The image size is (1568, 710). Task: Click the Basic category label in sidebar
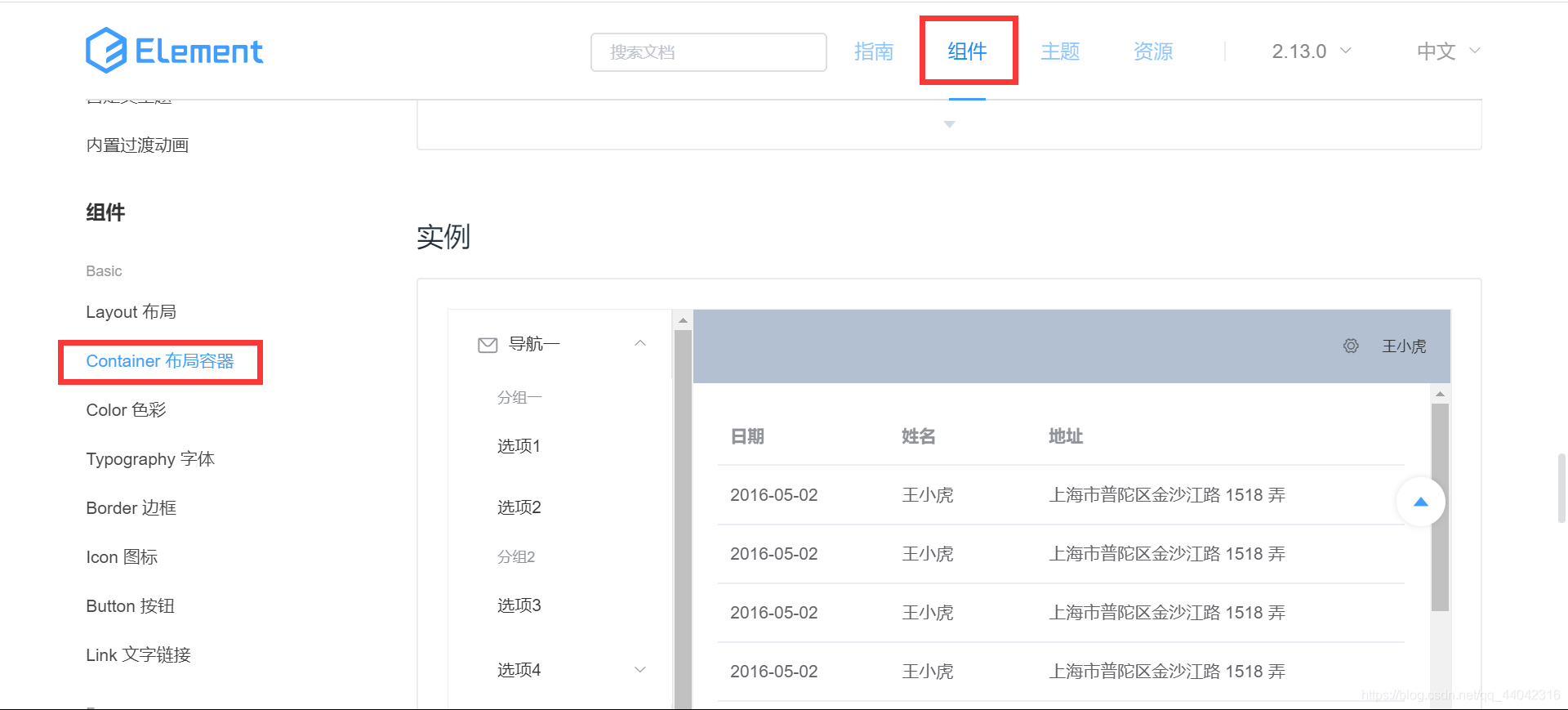point(104,271)
